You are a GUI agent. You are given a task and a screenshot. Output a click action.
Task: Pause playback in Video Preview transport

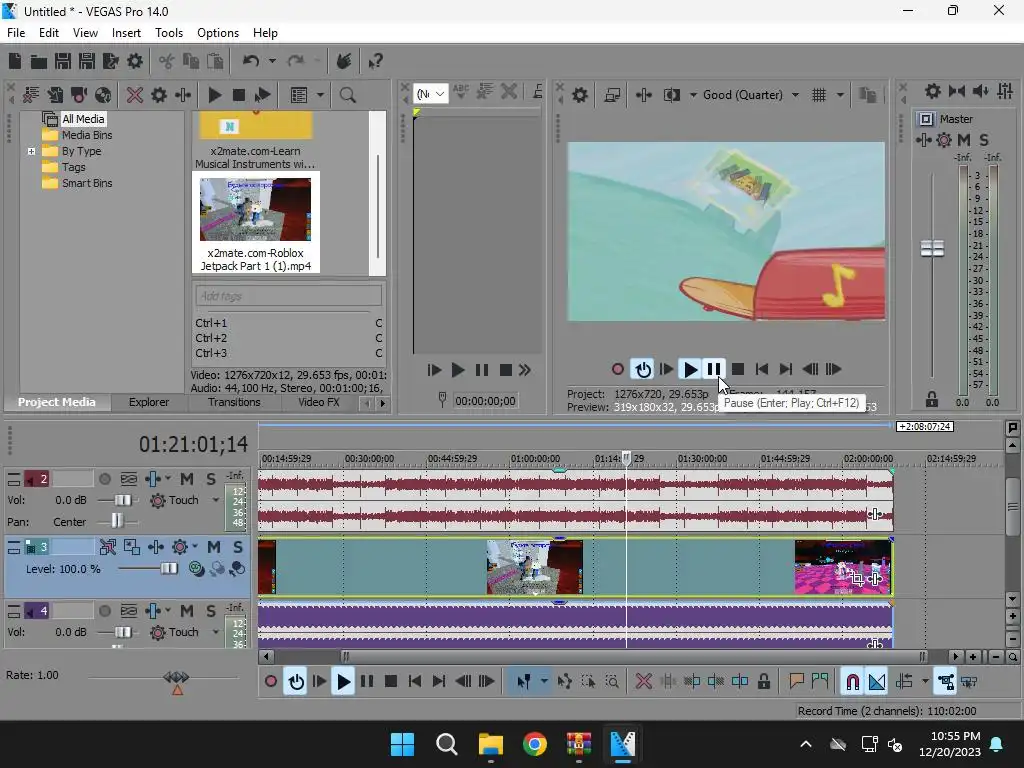(x=714, y=370)
